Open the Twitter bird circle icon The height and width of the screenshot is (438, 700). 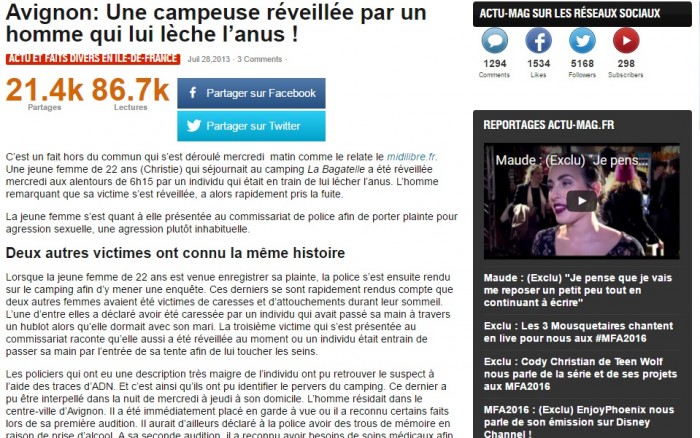click(x=582, y=41)
